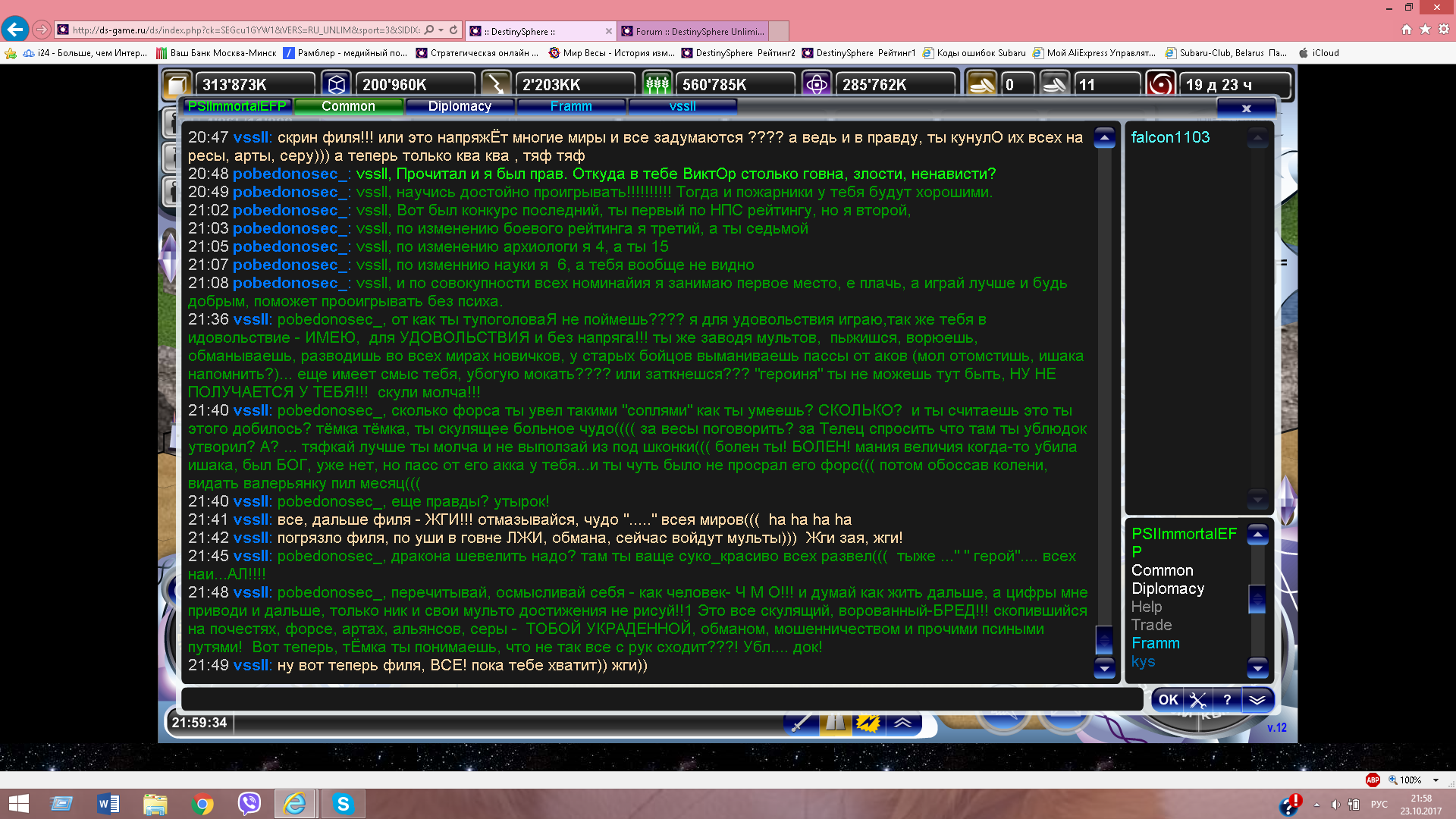Image resolution: width=1456 pixels, height=819 pixels.
Task: Select the Framm chat tab
Action: click(571, 107)
